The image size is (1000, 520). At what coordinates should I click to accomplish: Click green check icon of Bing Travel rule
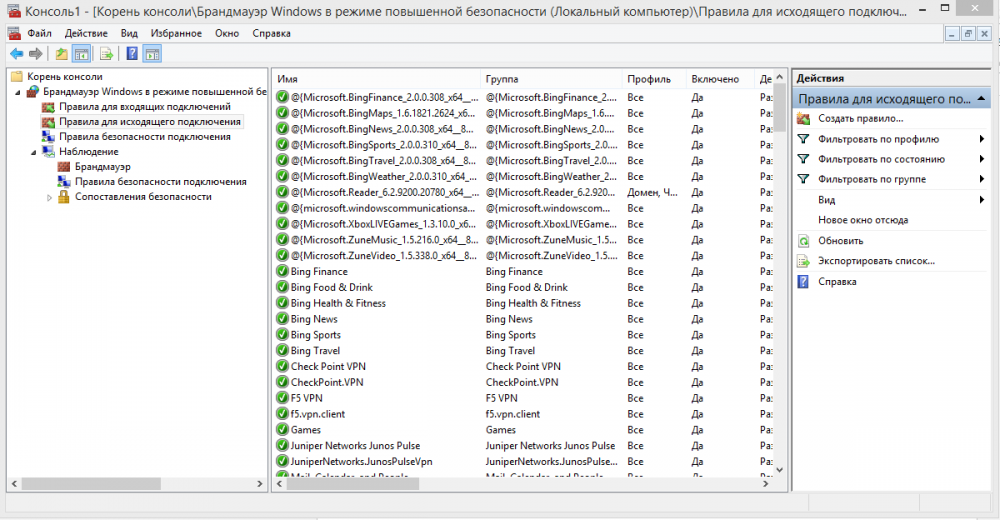282,351
